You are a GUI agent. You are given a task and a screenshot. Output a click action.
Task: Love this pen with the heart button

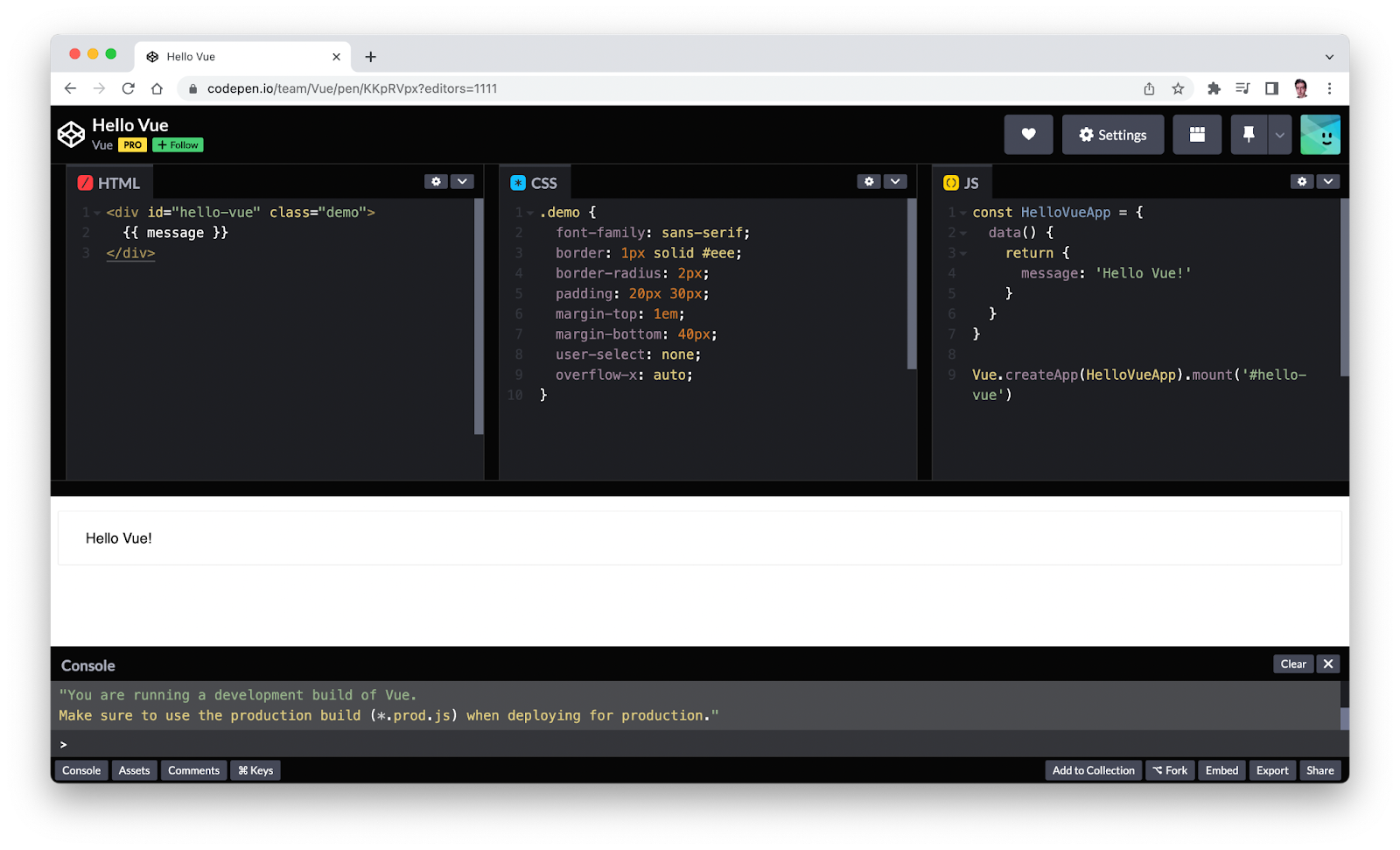[1028, 135]
